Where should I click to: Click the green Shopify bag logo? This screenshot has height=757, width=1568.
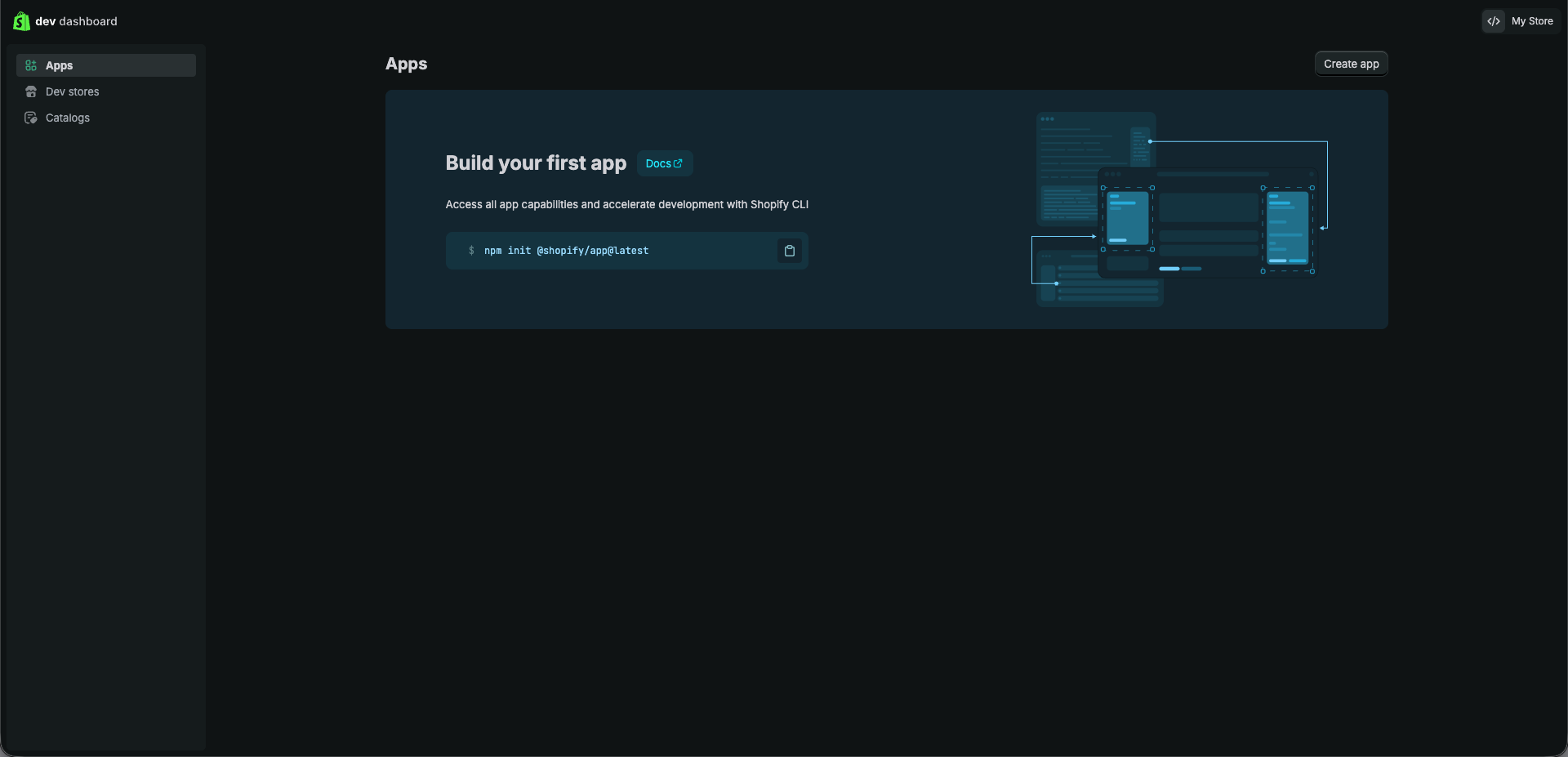click(x=20, y=21)
